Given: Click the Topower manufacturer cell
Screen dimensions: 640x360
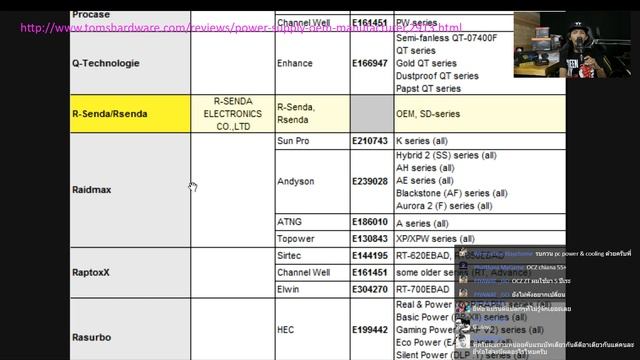Looking at the screenshot, I should point(312,239).
